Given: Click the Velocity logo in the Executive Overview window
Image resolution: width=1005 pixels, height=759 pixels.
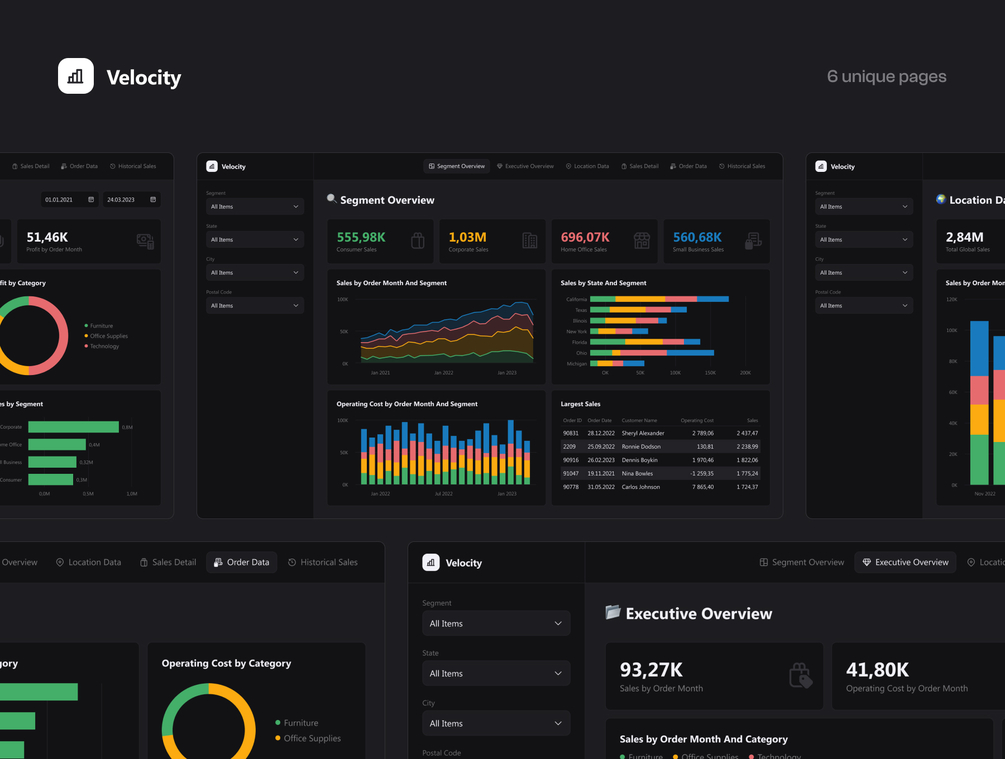Looking at the screenshot, I should pos(431,562).
